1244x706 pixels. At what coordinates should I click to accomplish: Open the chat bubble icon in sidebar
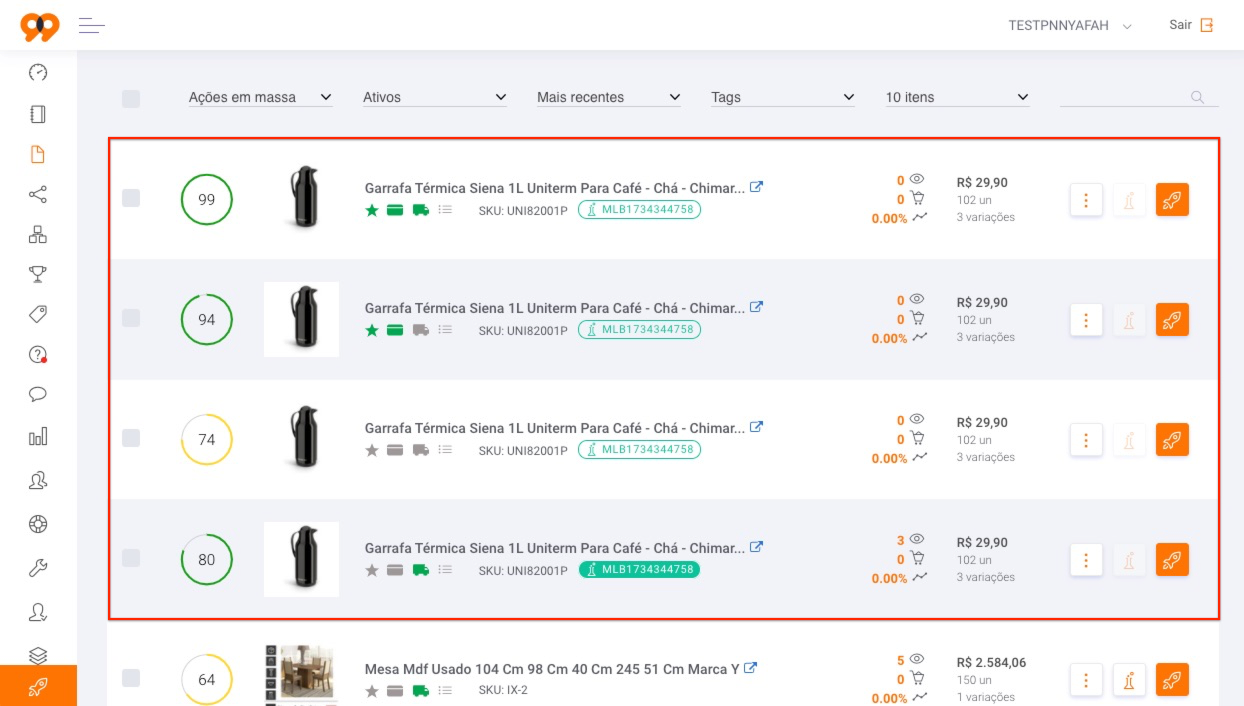[x=38, y=394]
